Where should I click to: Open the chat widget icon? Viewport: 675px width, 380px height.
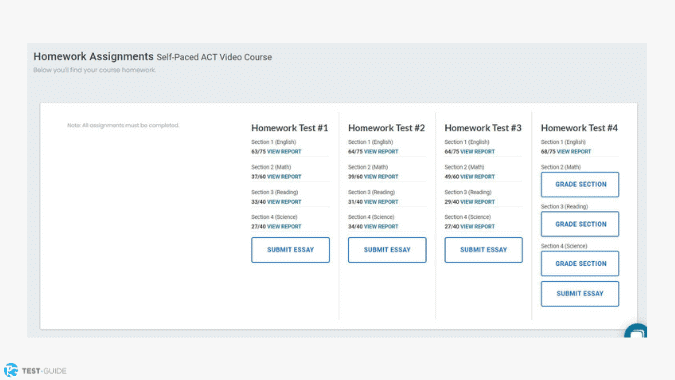tap(636, 331)
